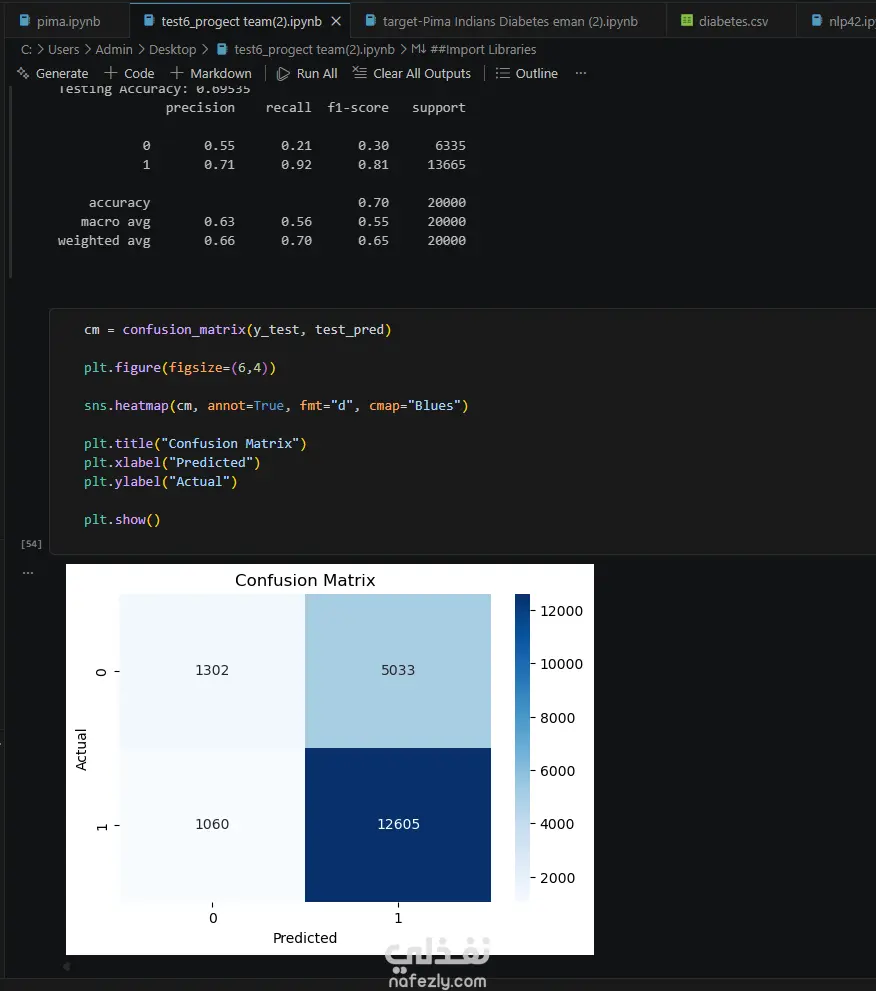The width and height of the screenshot is (876, 991).
Task: Click the plus icon beside Code
Action: 111,73
